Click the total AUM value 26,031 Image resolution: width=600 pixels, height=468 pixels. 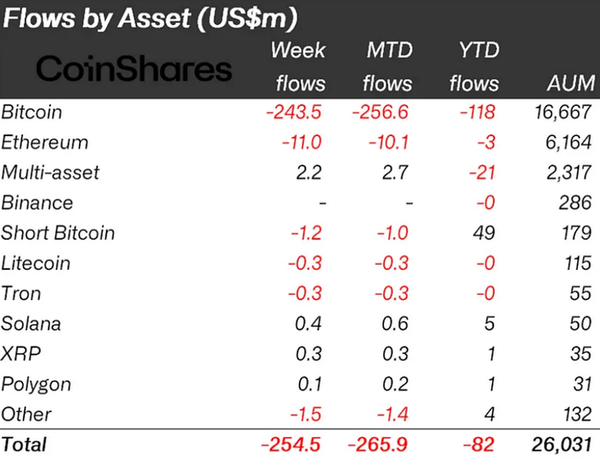[561, 441]
